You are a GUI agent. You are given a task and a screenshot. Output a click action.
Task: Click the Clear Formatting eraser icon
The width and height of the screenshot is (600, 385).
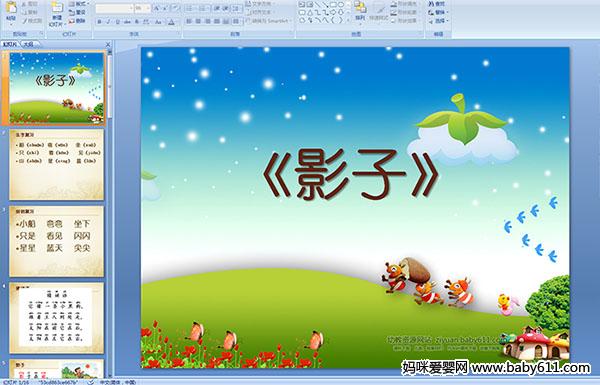pos(175,8)
